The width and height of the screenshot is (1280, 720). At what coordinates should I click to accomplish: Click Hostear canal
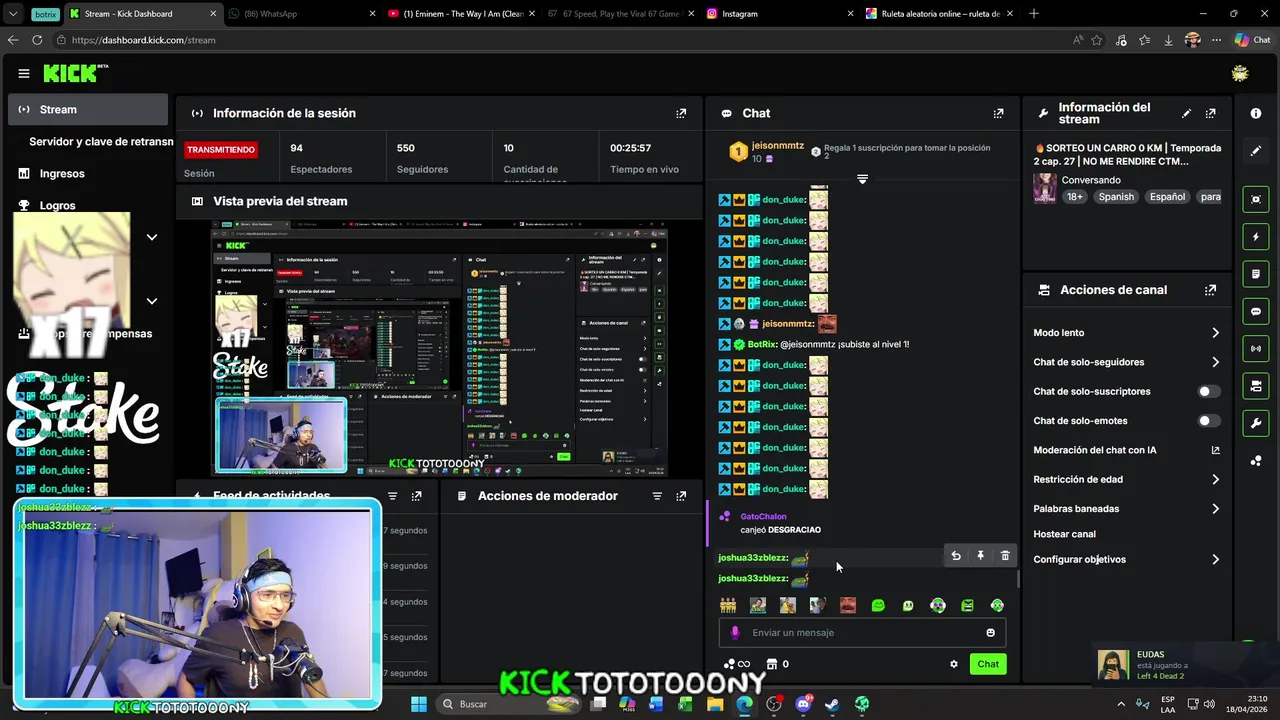(x=1064, y=534)
